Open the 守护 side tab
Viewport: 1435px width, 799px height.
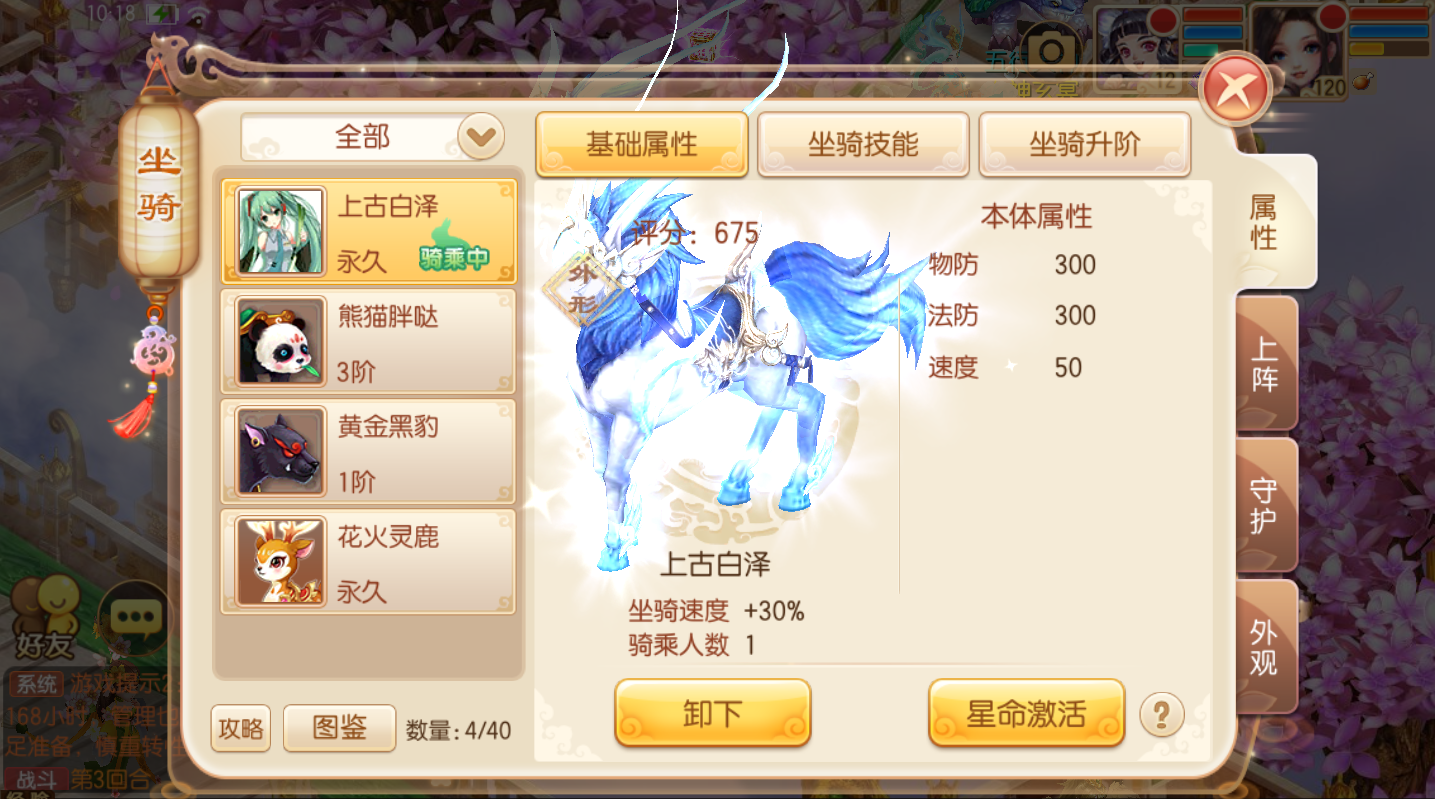(1265, 506)
